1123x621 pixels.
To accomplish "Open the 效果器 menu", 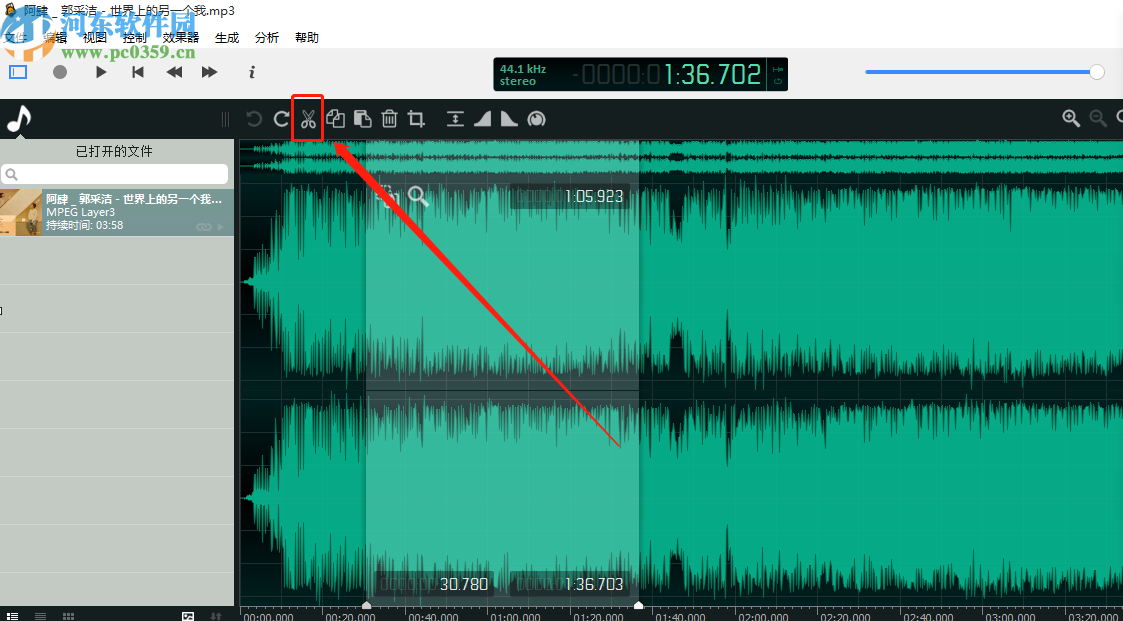I will [x=180, y=37].
